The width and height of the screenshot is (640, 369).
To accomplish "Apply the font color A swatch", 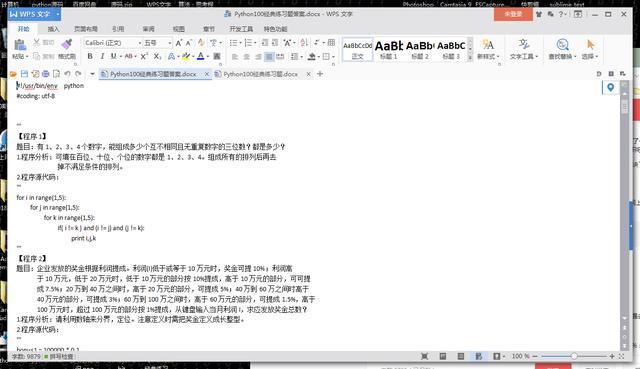I will (x=200, y=56).
